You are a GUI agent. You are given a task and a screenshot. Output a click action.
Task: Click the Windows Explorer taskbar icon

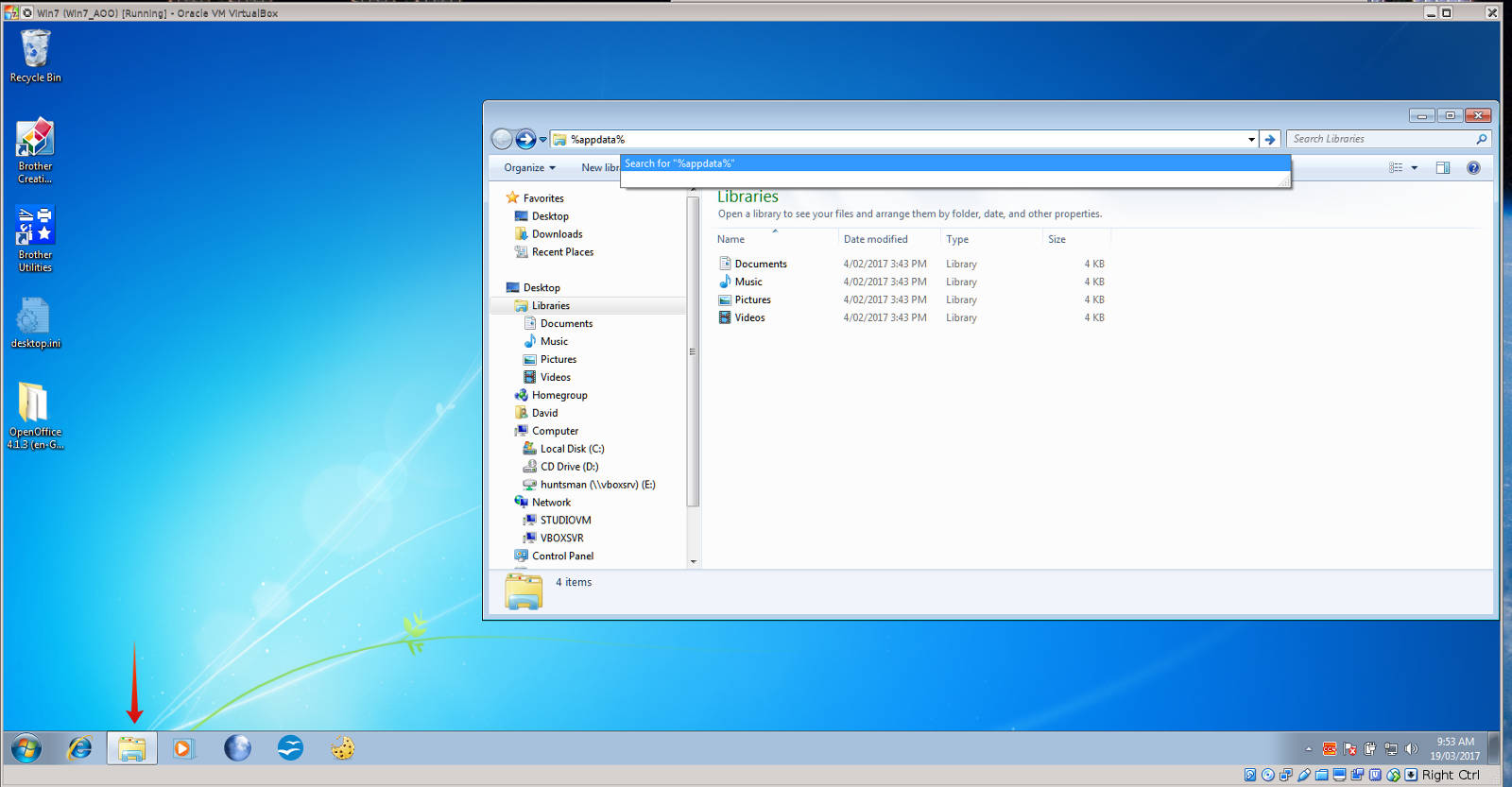131,749
